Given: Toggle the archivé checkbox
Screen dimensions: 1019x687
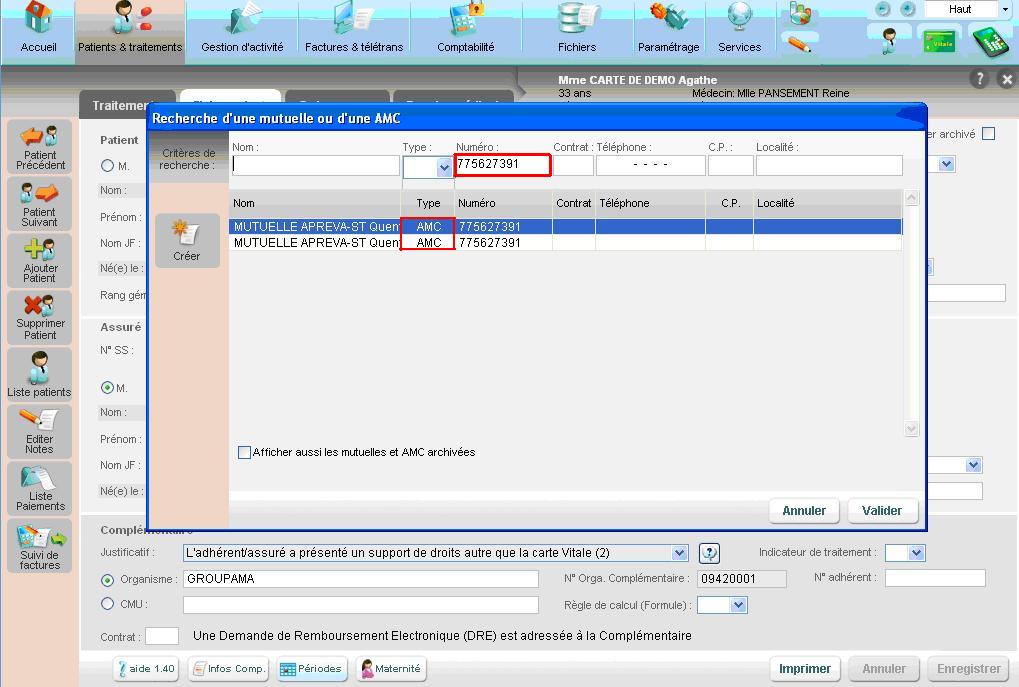Looking at the screenshot, I should point(988,133).
